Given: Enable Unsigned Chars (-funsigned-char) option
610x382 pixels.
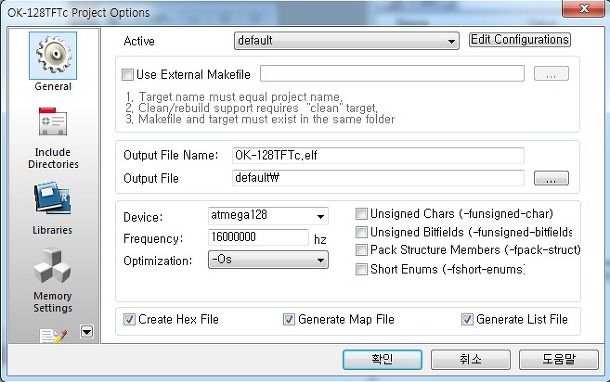Looking at the screenshot, I should click(361, 214).
